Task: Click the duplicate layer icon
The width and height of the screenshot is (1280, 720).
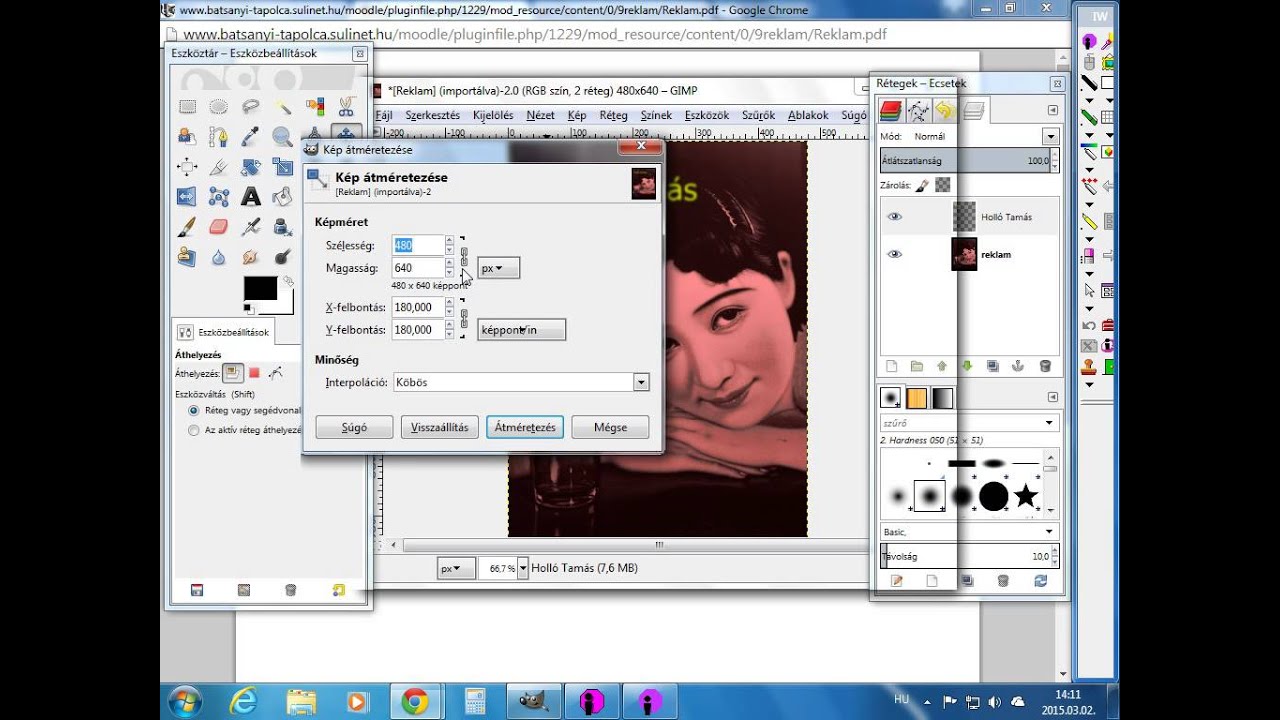Action: 993,366
